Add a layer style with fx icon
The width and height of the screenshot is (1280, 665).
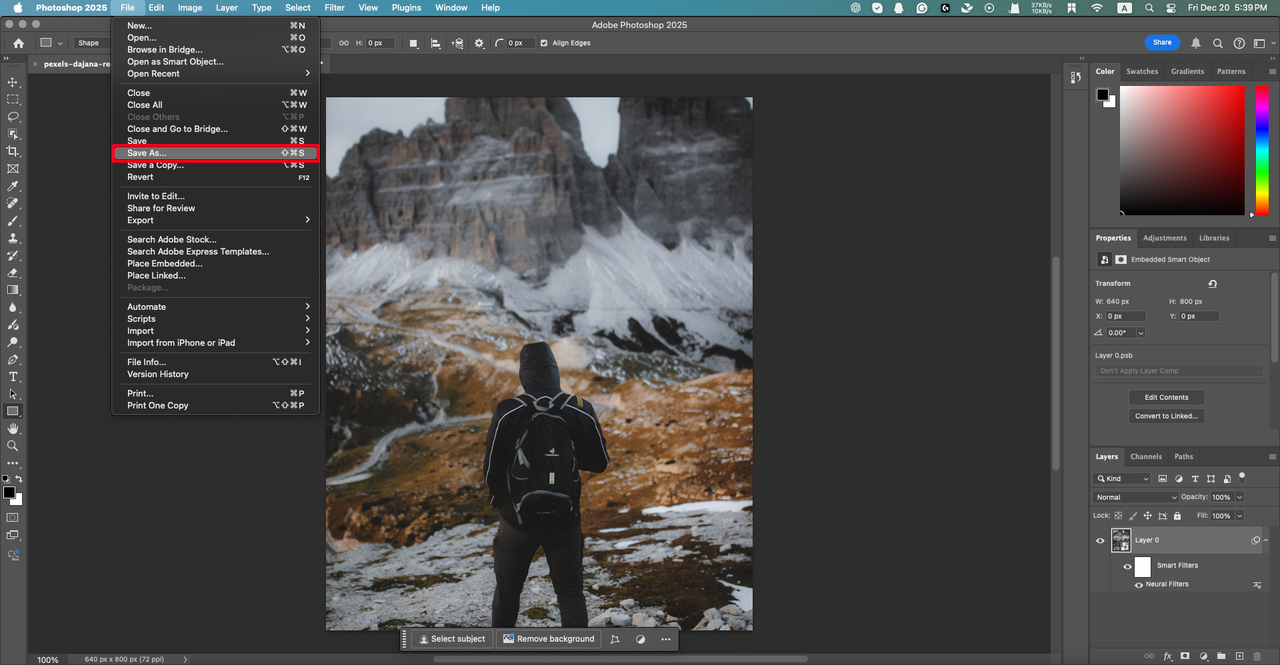(1167, 657)
